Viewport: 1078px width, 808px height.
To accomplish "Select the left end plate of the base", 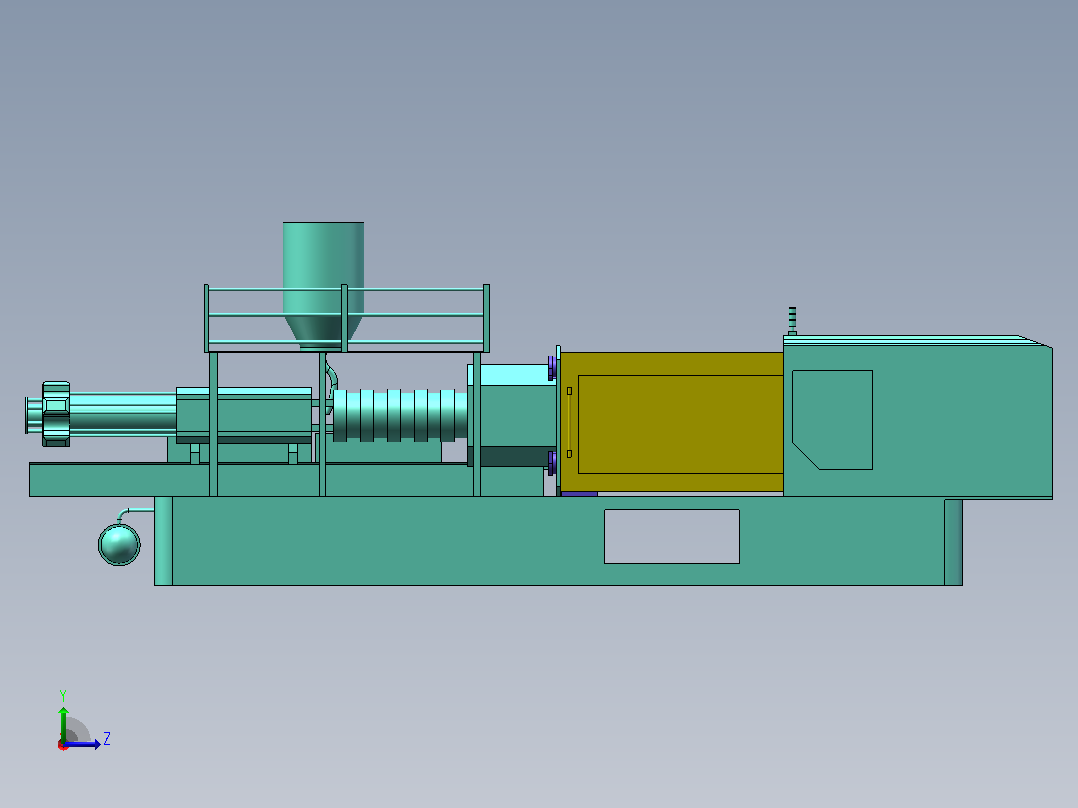I will pos(163,541).
